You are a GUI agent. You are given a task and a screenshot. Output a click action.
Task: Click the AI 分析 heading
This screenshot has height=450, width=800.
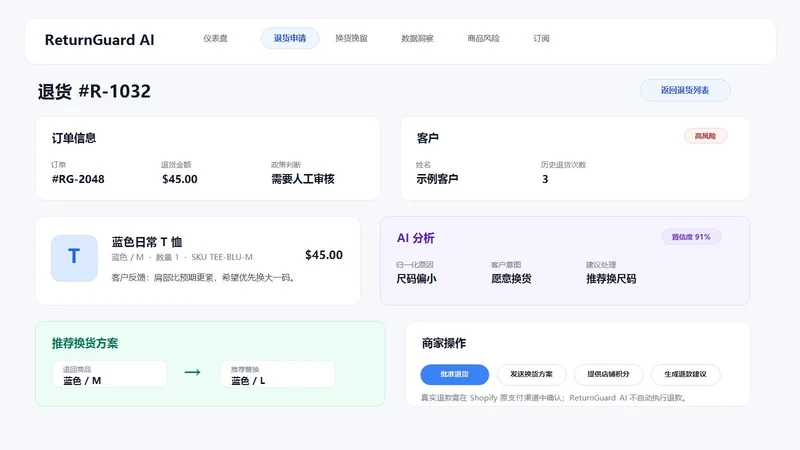pyautogui.click(x=416, y=238)
